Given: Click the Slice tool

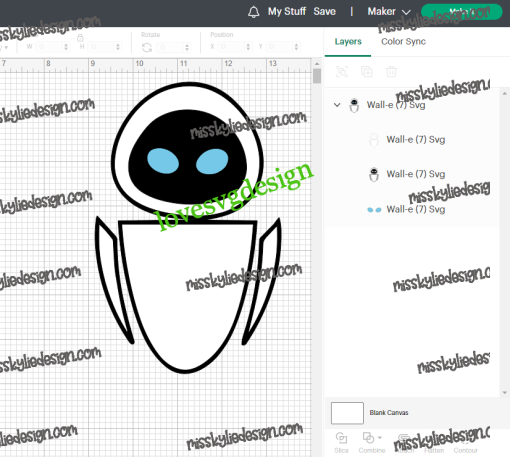Looking at the screenshot, I should pos(341,442).
